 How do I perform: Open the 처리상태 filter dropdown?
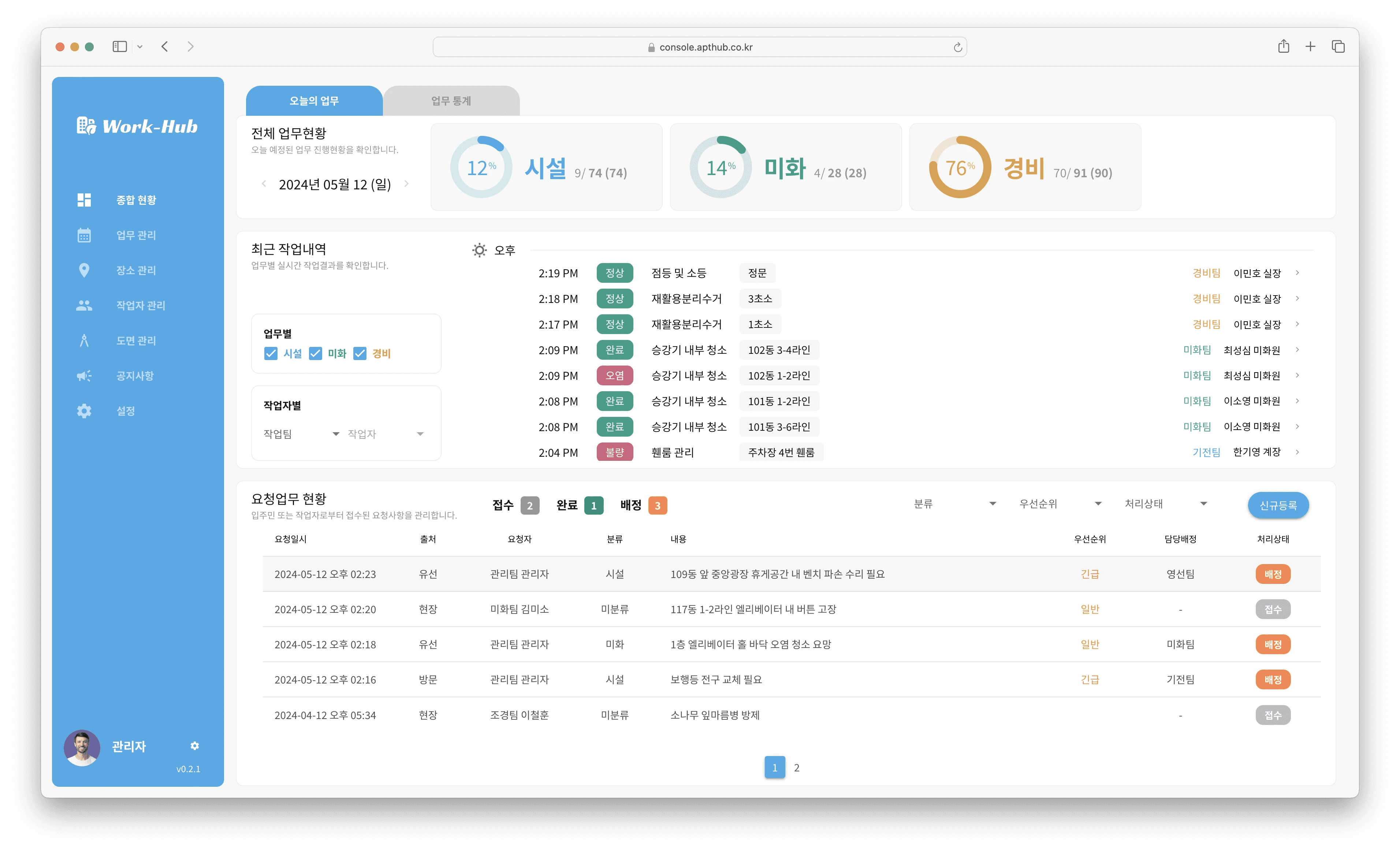point(1165,504)
